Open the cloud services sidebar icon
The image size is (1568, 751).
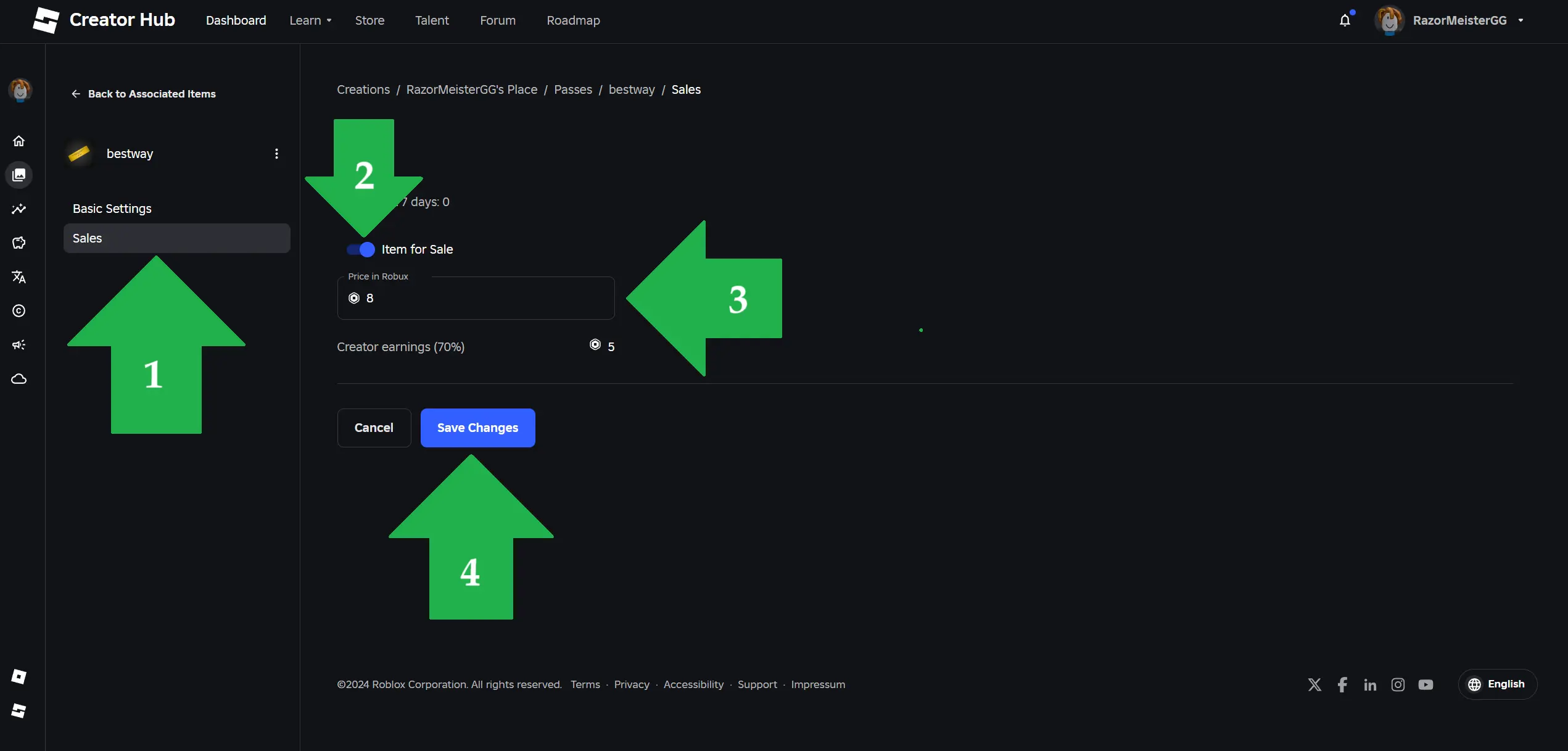19,379
